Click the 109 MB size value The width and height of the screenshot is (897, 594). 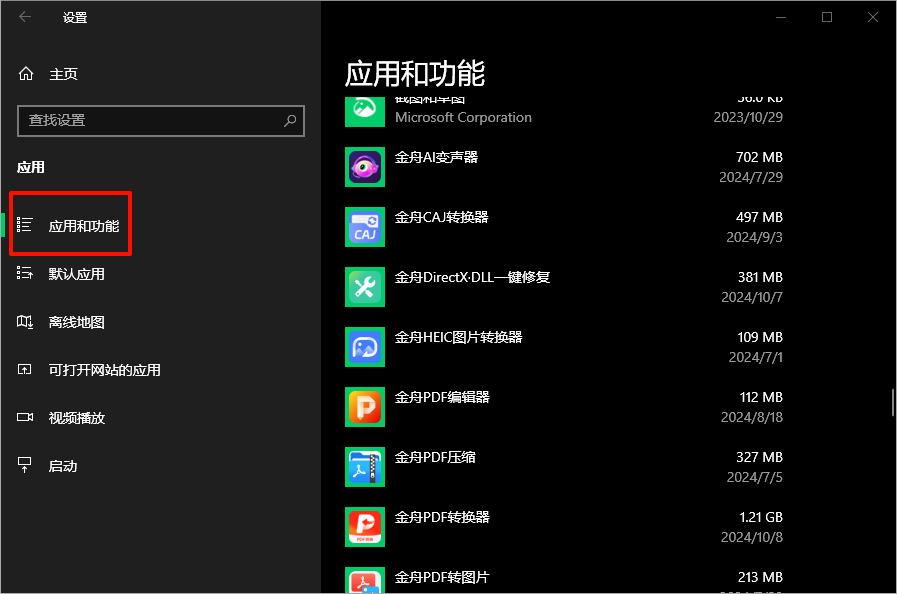(760, 337)
